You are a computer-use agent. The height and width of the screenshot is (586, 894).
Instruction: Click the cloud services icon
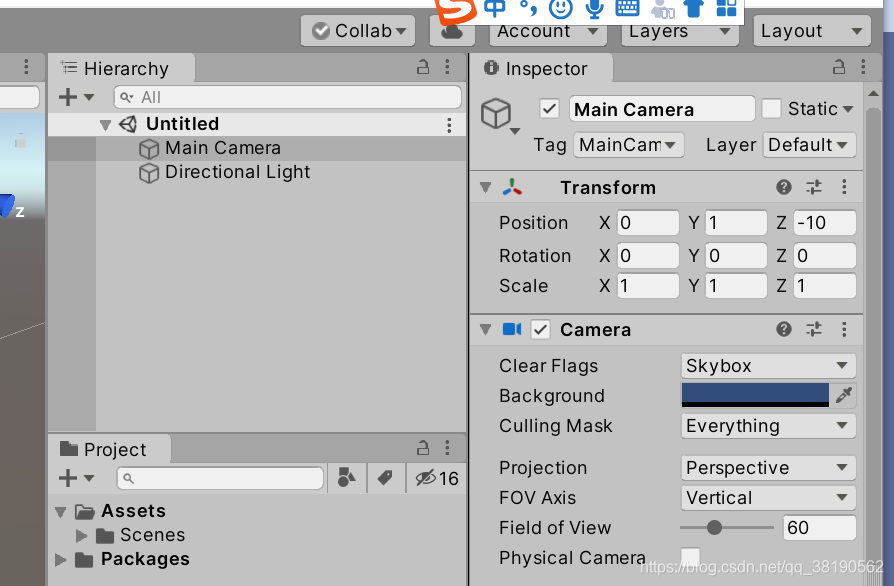coord(452,32)
